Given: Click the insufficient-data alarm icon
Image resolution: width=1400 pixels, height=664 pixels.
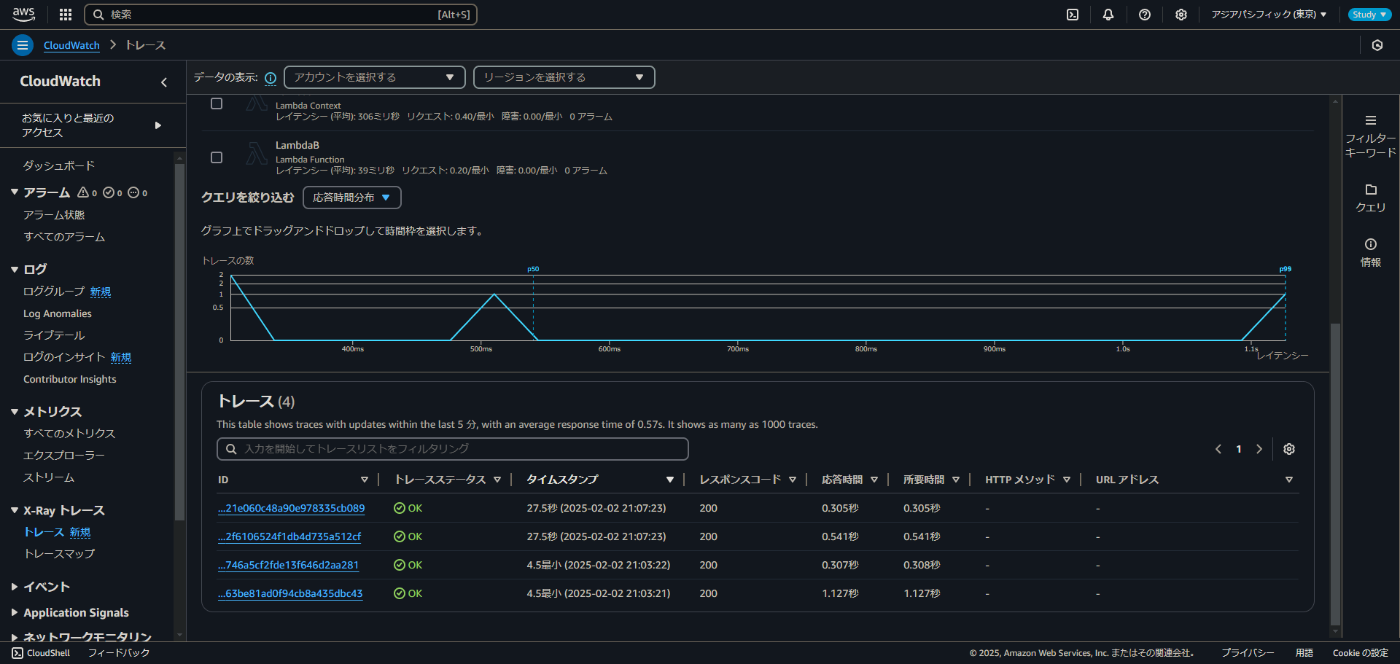Looking at the screenshot, I should [133, 192].
